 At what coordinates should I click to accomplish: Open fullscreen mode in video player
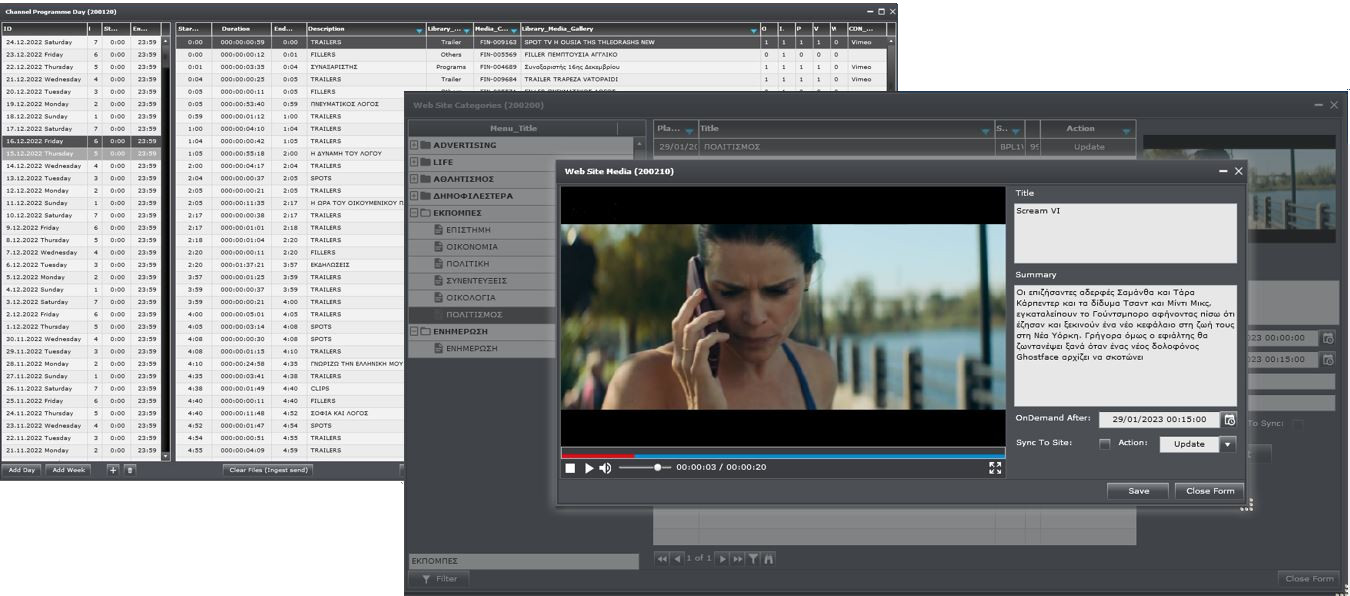(995, 468)
